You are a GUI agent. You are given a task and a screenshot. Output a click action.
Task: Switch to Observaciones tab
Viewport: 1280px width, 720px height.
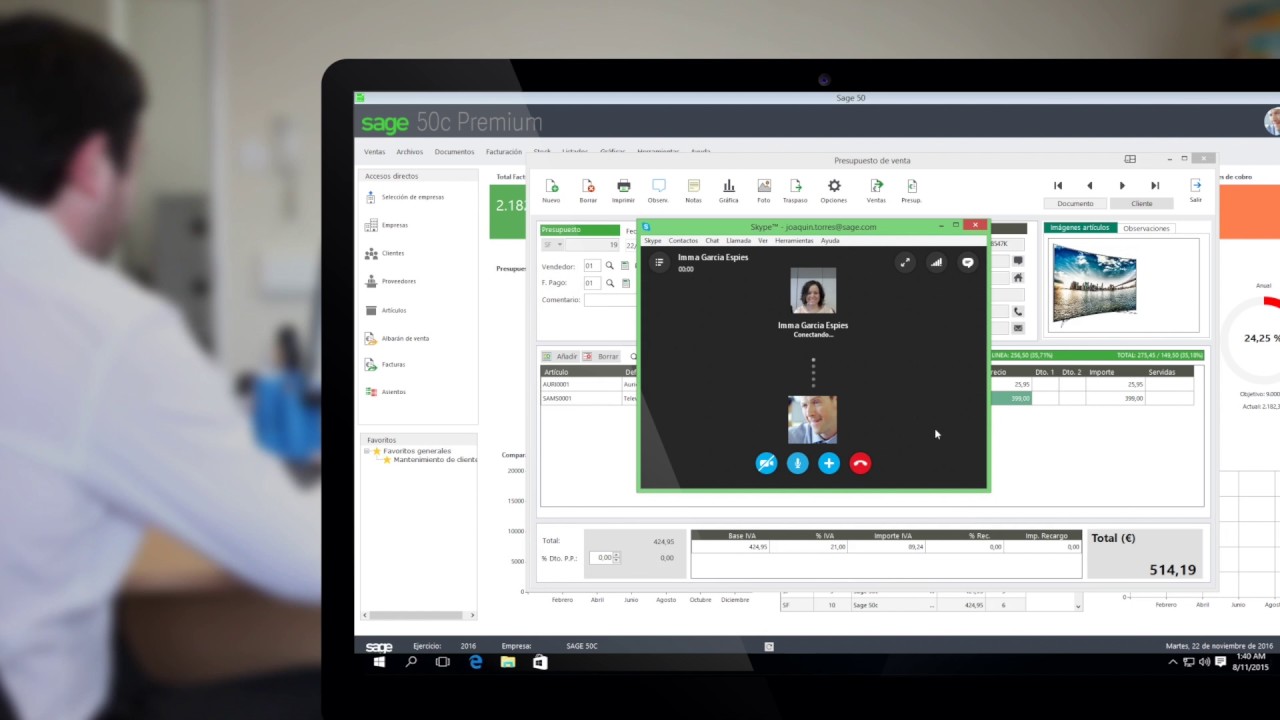click(x=1146, y=228)
